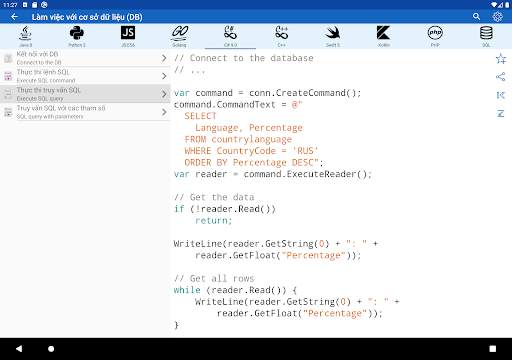Open the Swift 5 language tab
Viewport: 512px width, 360px height.
click(x=333, y=36)
